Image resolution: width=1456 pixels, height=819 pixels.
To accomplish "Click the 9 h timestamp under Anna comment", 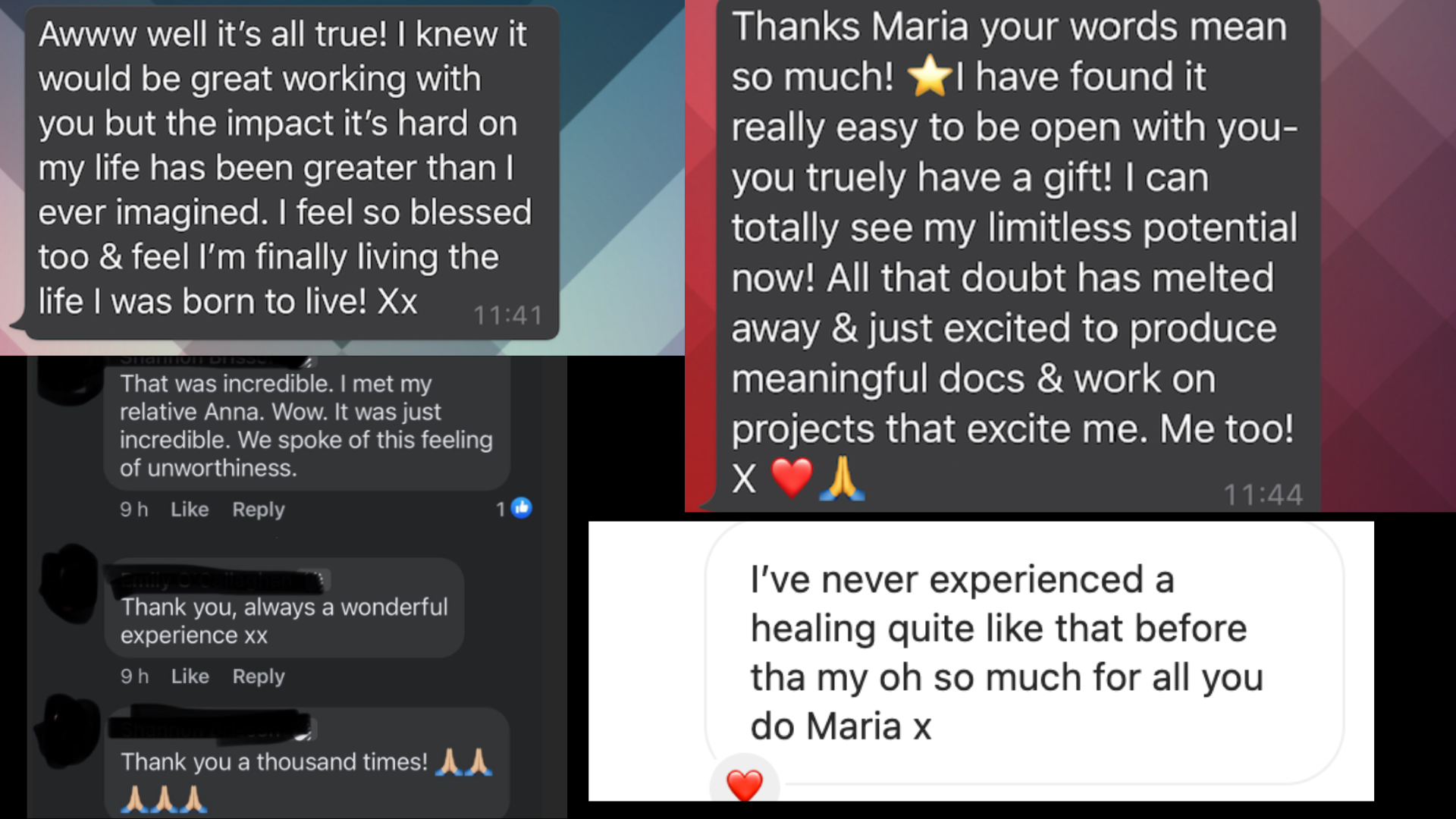I will click(134, 510).
